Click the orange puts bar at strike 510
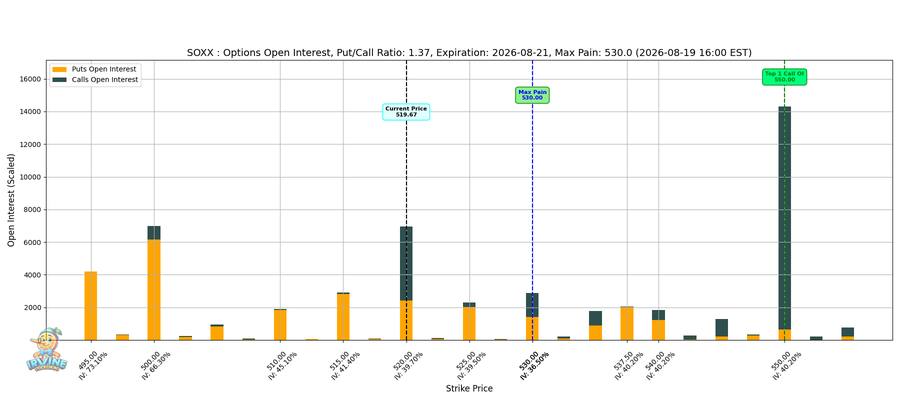This screenshot has height=400, width=900. tap(280, 325)
